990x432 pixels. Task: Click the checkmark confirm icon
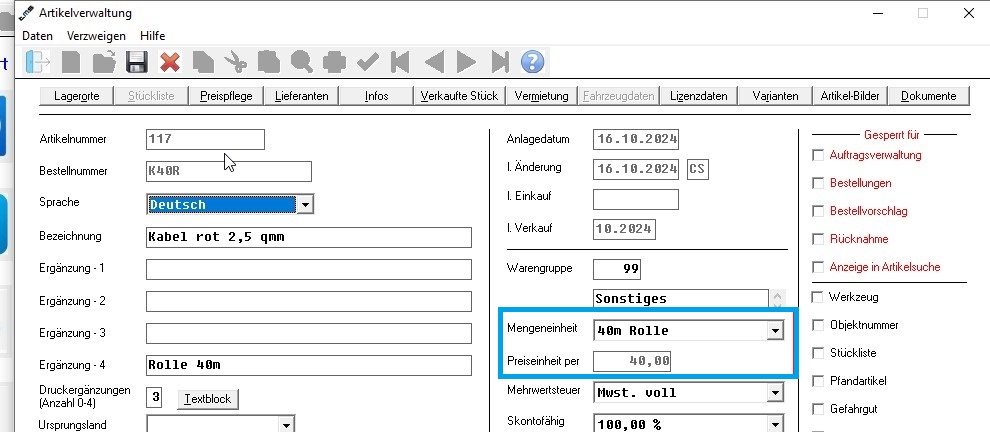tap(367, 62)
